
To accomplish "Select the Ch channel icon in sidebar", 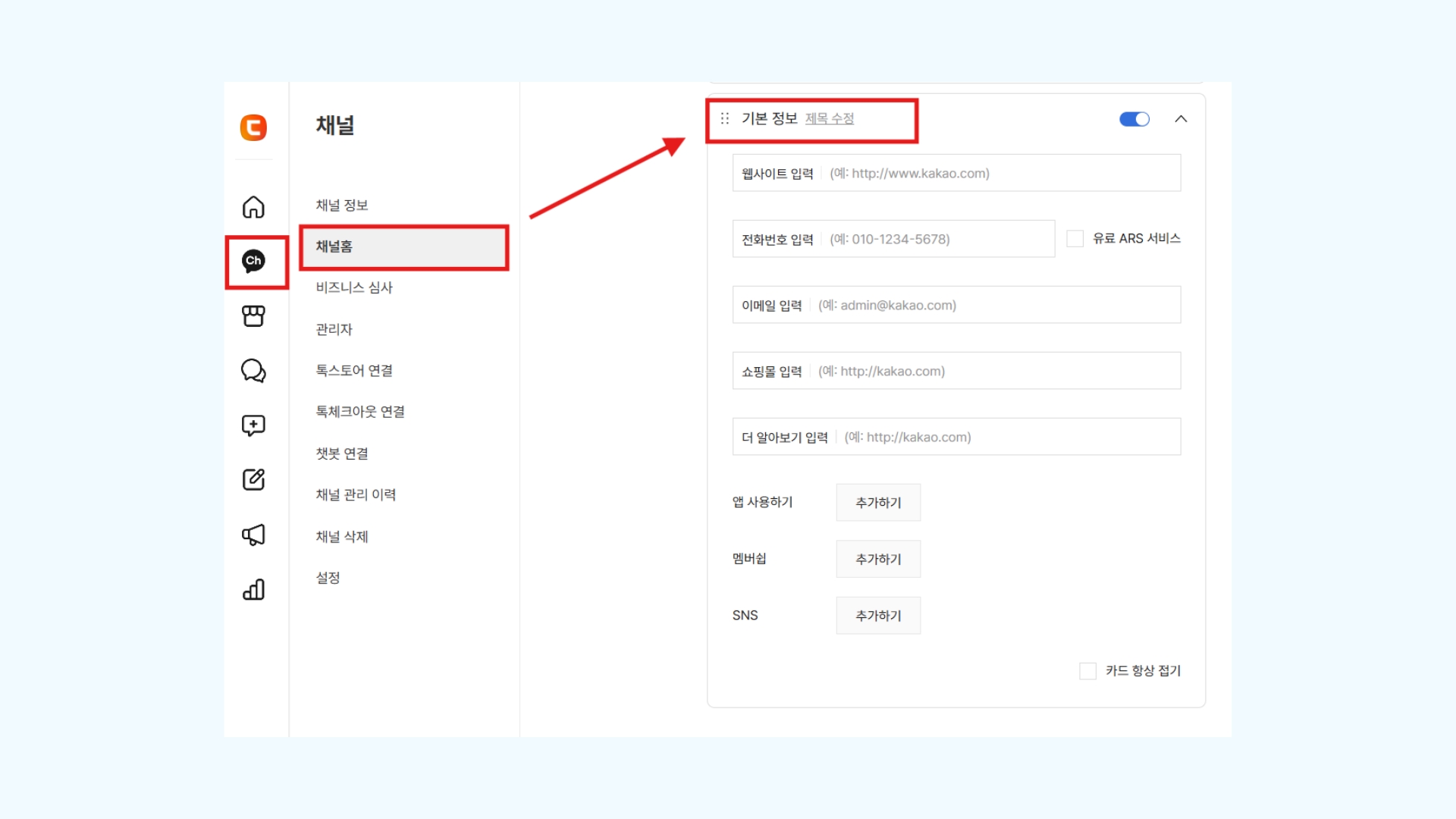I will pyautogui.click(x=253, y=261).
